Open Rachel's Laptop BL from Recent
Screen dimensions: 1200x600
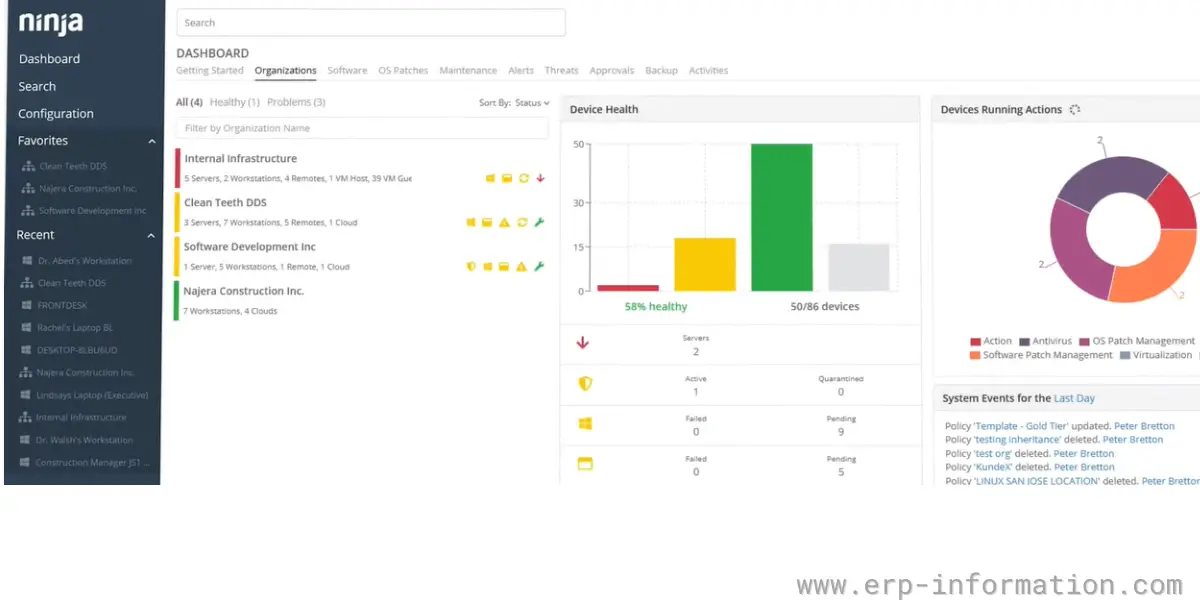75,328
